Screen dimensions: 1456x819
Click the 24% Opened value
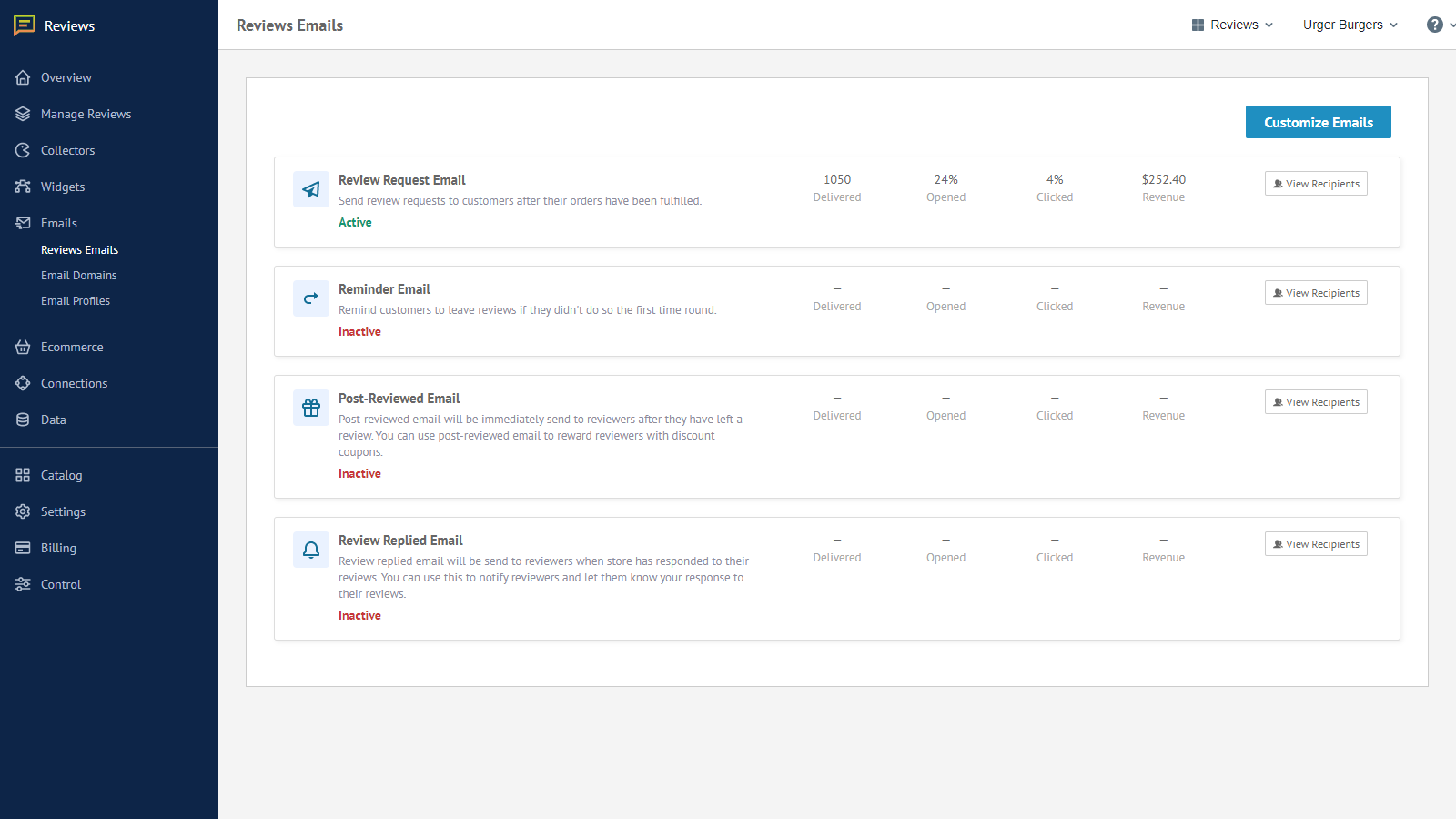[x=946, y=179]
